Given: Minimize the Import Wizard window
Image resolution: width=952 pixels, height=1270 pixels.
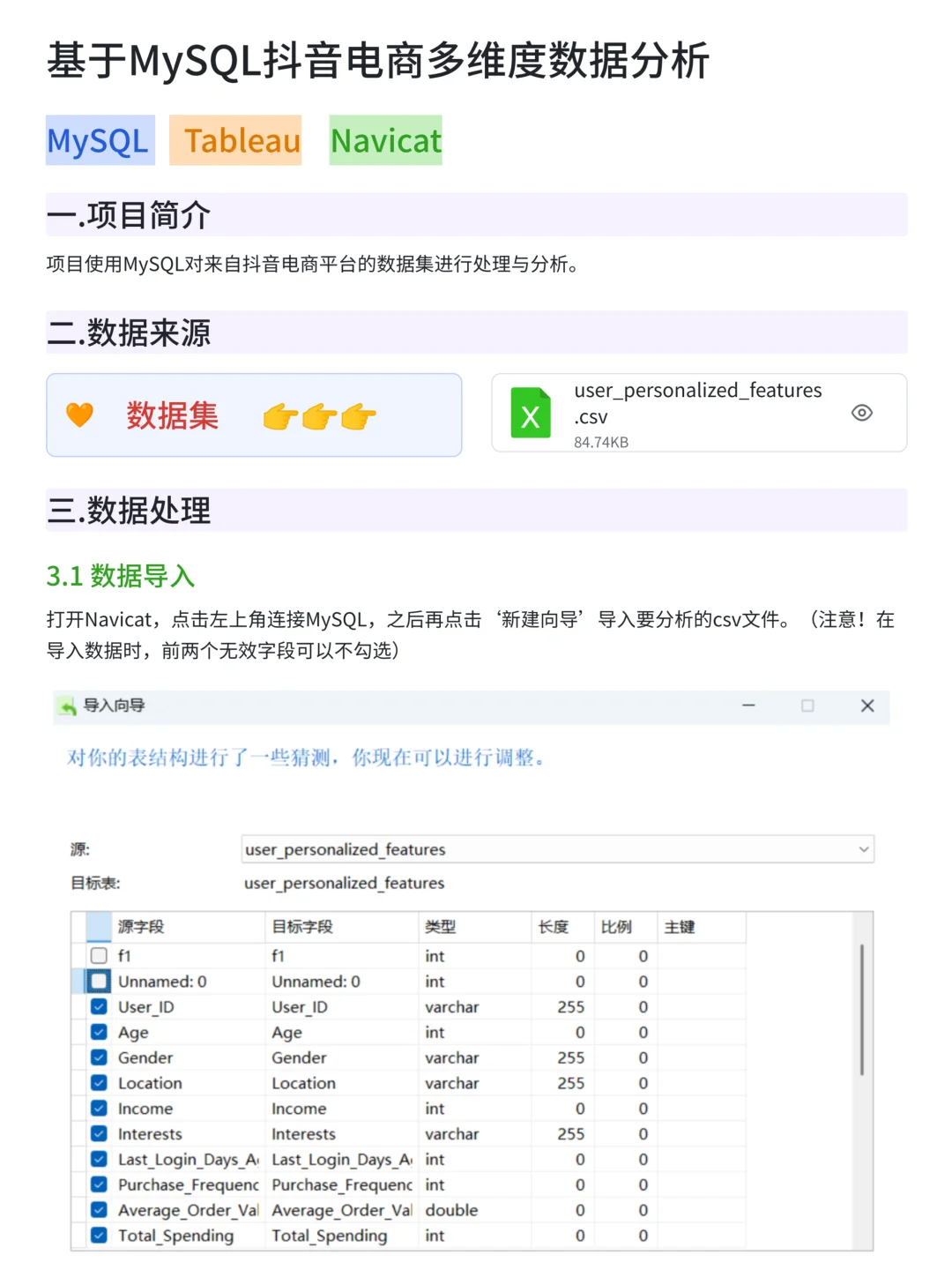Looking at the screenshot, I should [x=748, y=706].
